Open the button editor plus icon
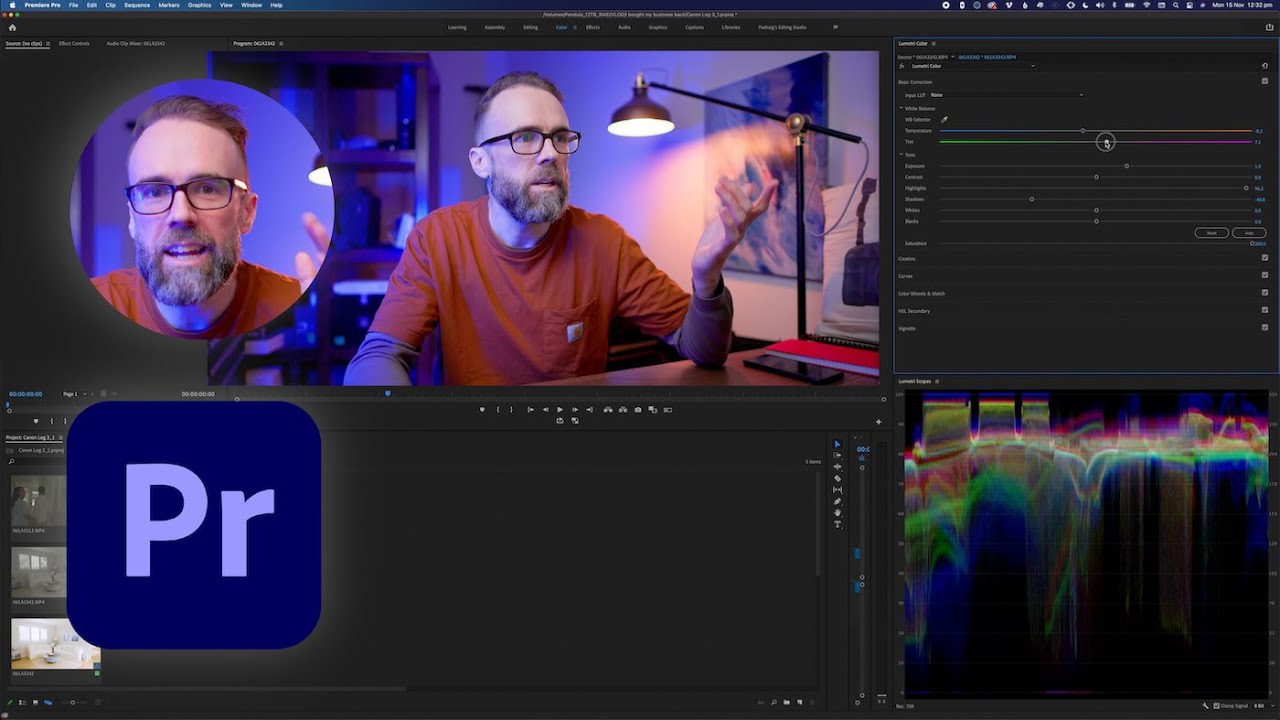This screenshot has height=720, width=1280. (x=879, y=421)
